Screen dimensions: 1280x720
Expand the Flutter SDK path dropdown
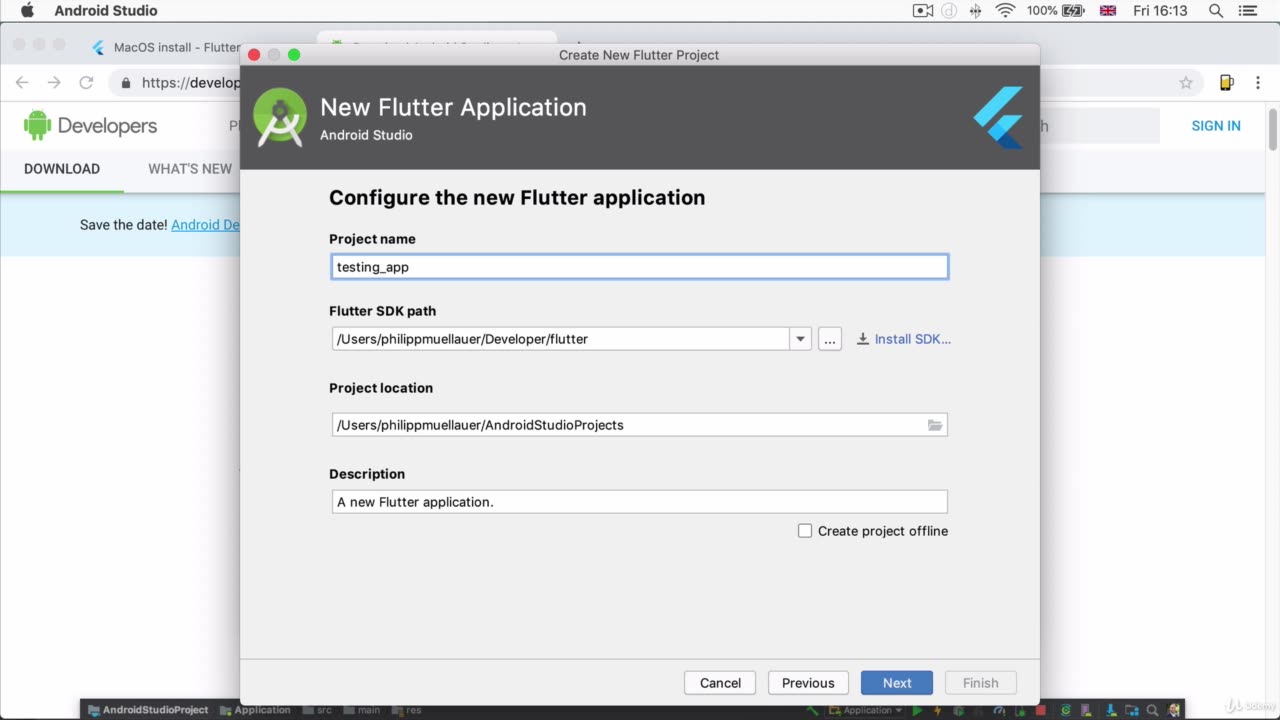(x=800, y=339)
